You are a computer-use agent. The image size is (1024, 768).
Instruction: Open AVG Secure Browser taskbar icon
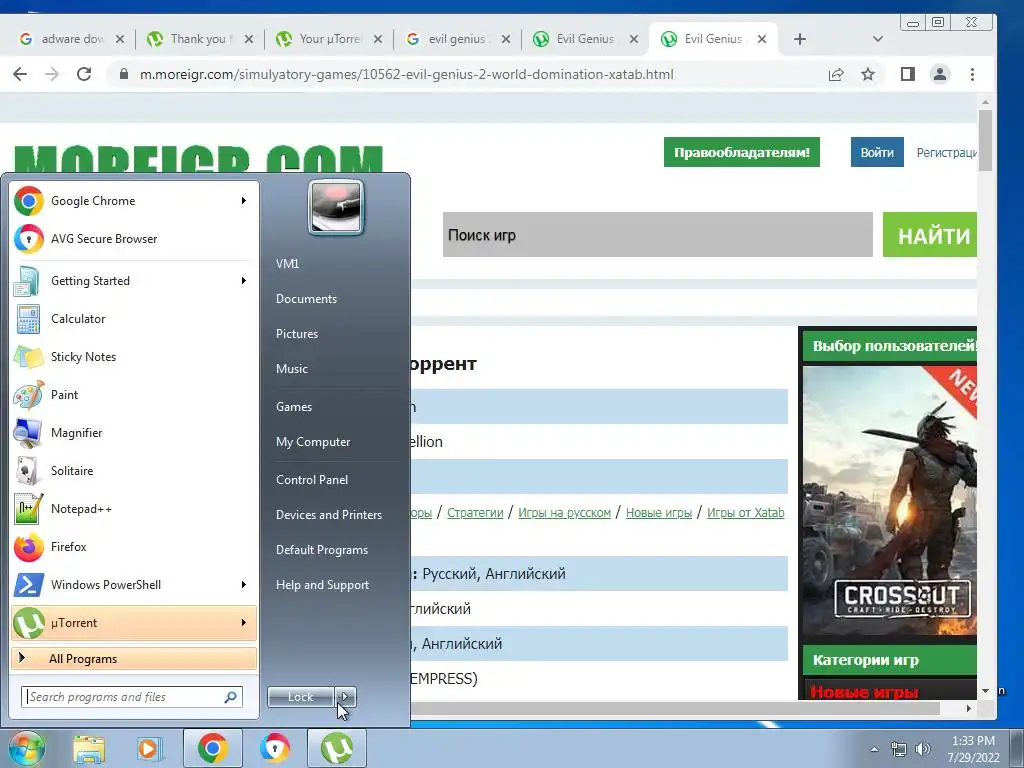coord(275,748)
